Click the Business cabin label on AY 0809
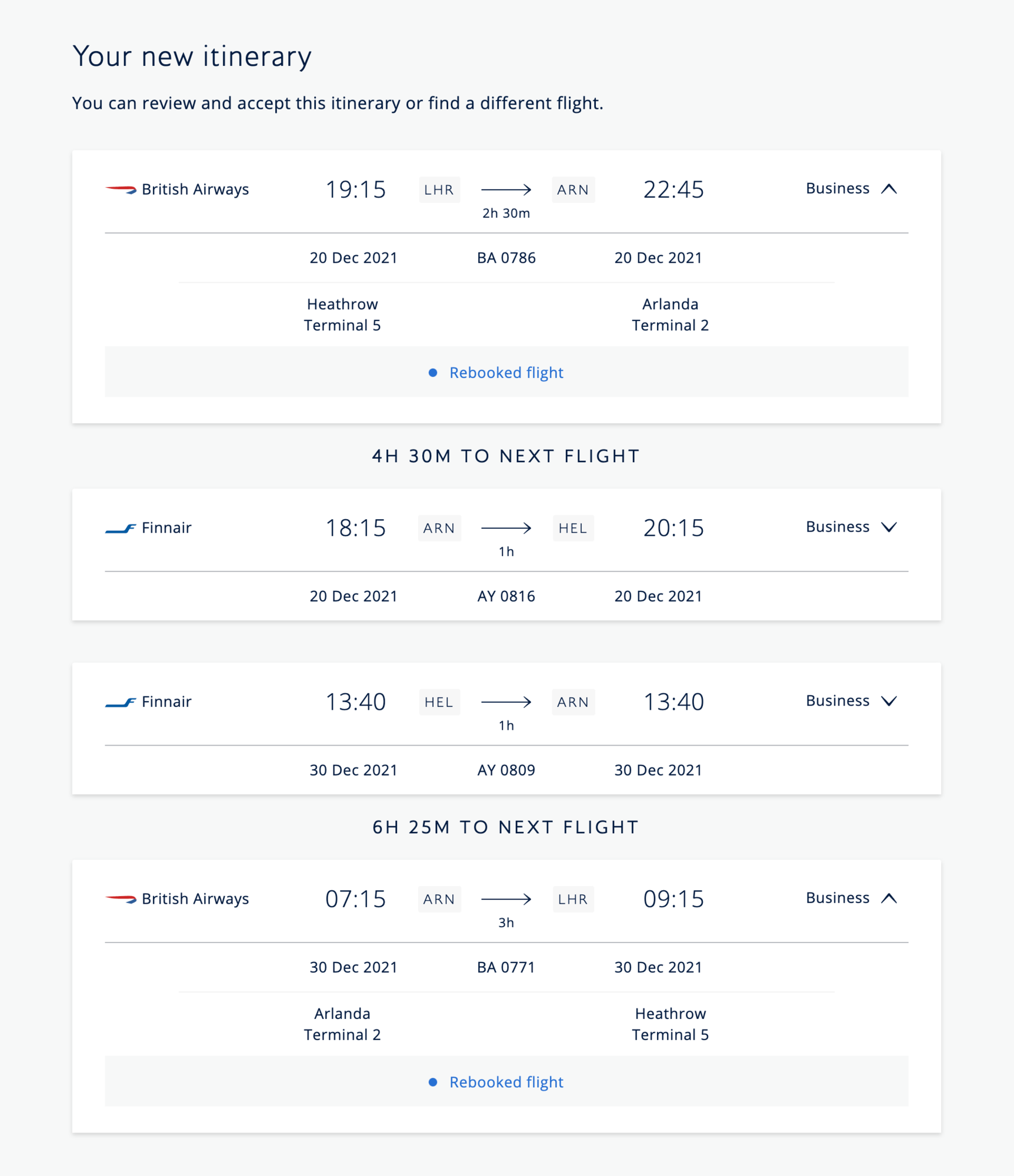Viewport: 1014px width, 1176px height. pos(838,701)
